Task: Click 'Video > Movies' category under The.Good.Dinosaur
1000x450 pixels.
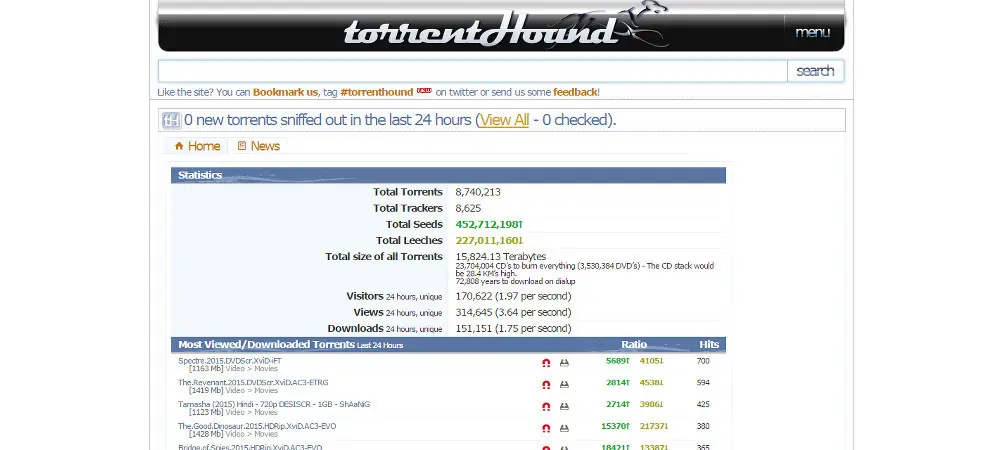Action: click(x=252, y=433)
